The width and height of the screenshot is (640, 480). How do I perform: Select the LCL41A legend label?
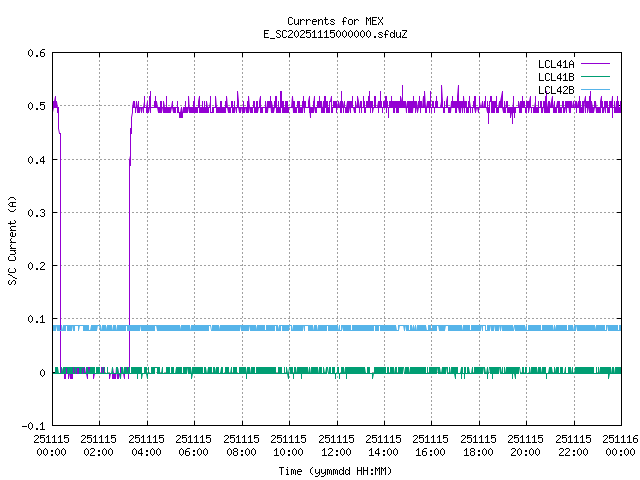tap(555, 64)
